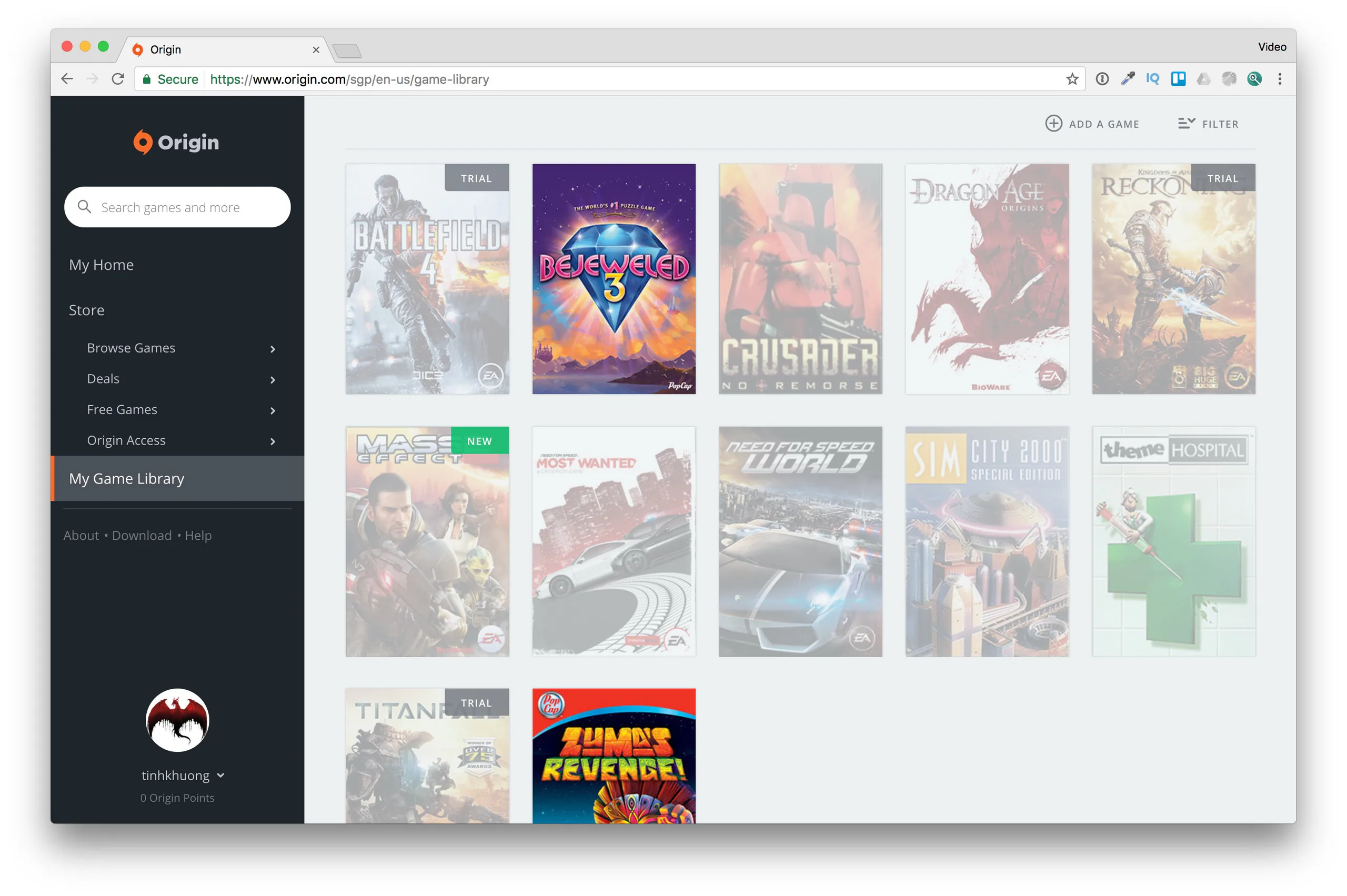Open a new browser tab
The width and height of the screenshot is (1347, 896).
coord(347,51)
